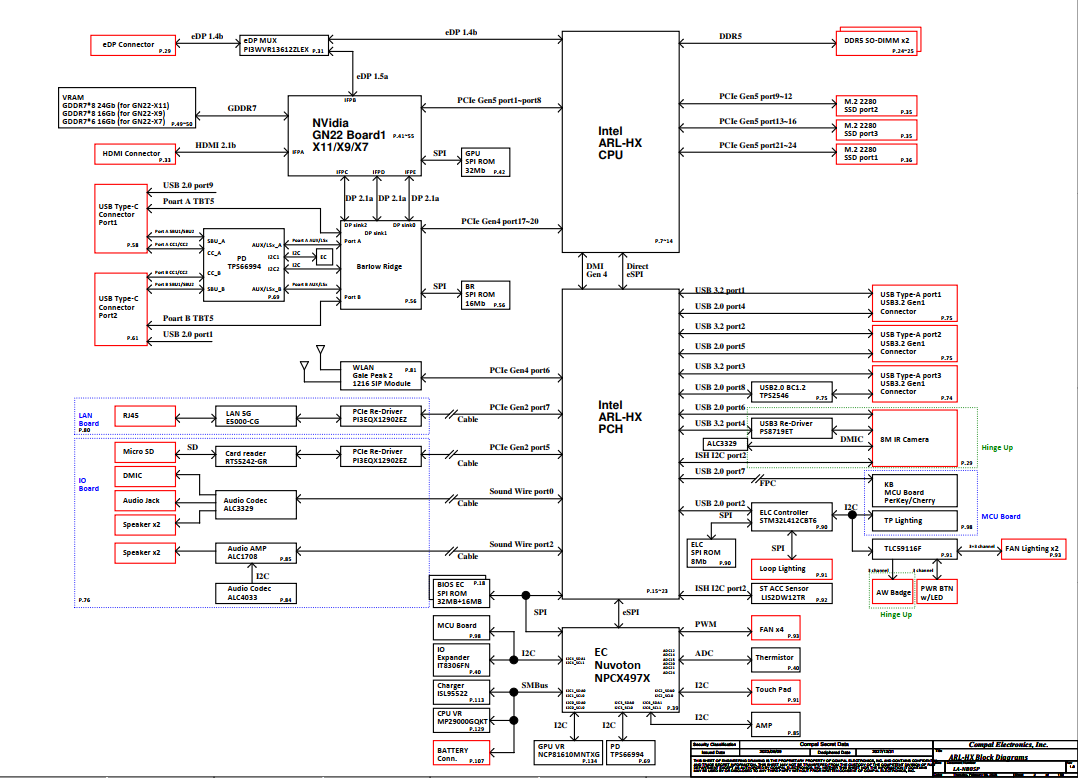Select the Barlow Ridge block
The height and width of the screenshot is (778, 1078).
(x=380, y=266)
